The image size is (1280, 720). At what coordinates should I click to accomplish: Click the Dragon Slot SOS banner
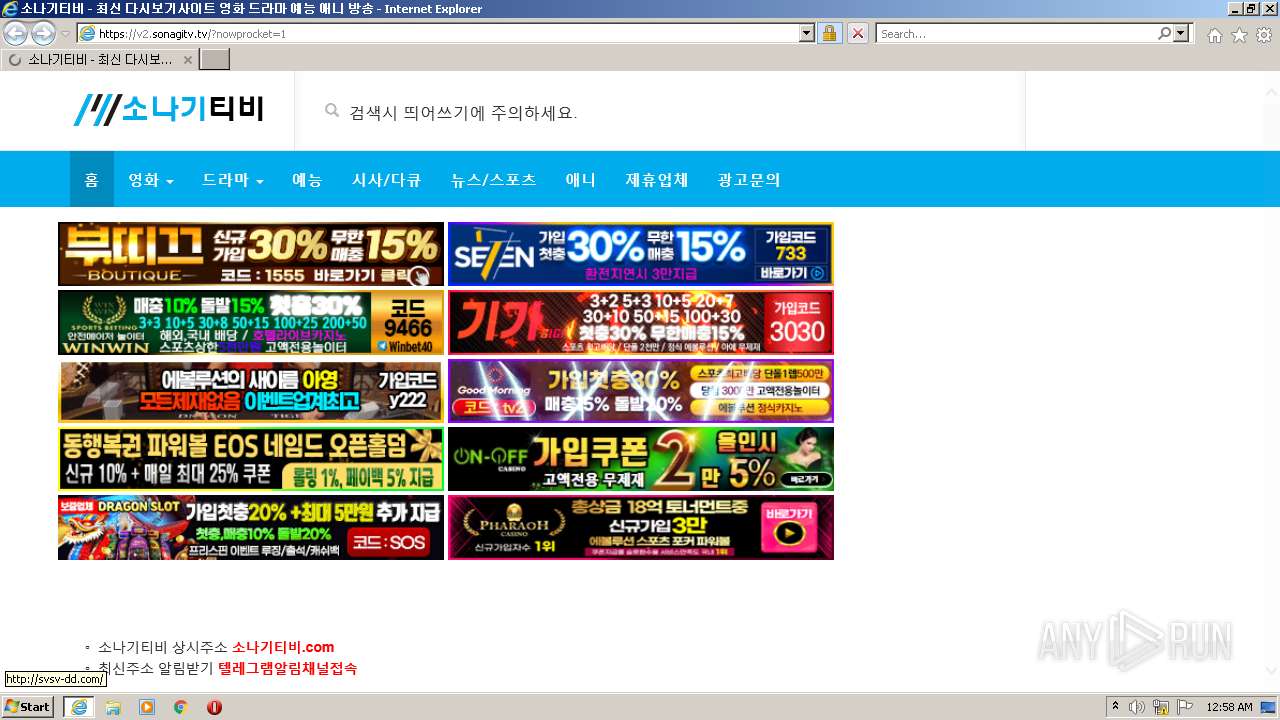[x=251, y=527]
